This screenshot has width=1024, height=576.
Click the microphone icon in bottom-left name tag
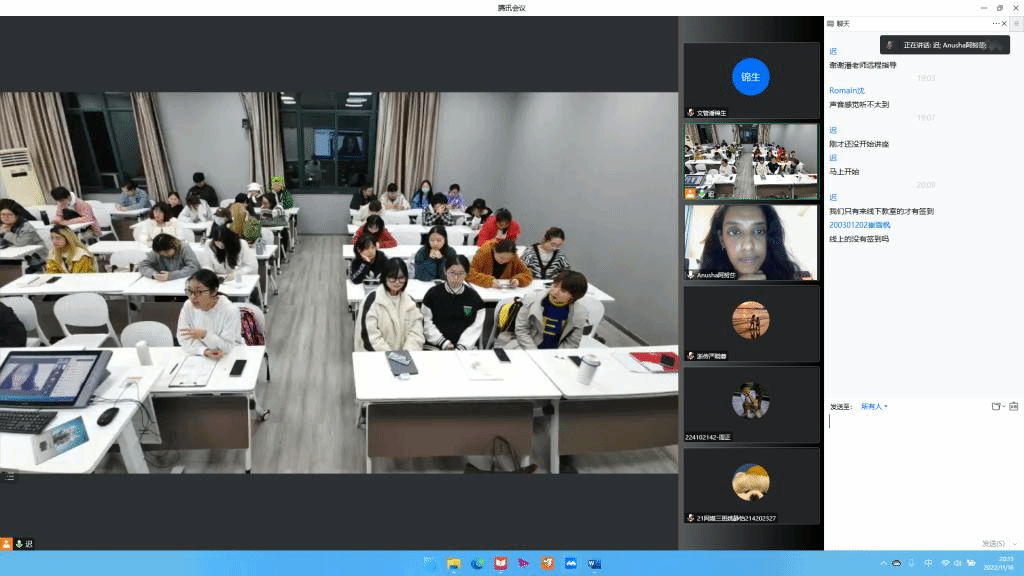click(x=19, y=543)
